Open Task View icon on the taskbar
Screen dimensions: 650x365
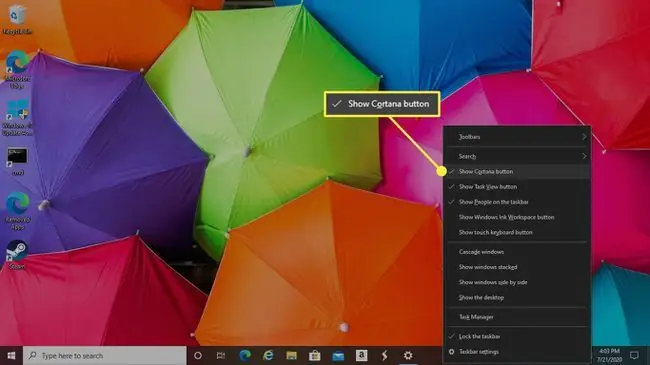(x=221, y=355)
